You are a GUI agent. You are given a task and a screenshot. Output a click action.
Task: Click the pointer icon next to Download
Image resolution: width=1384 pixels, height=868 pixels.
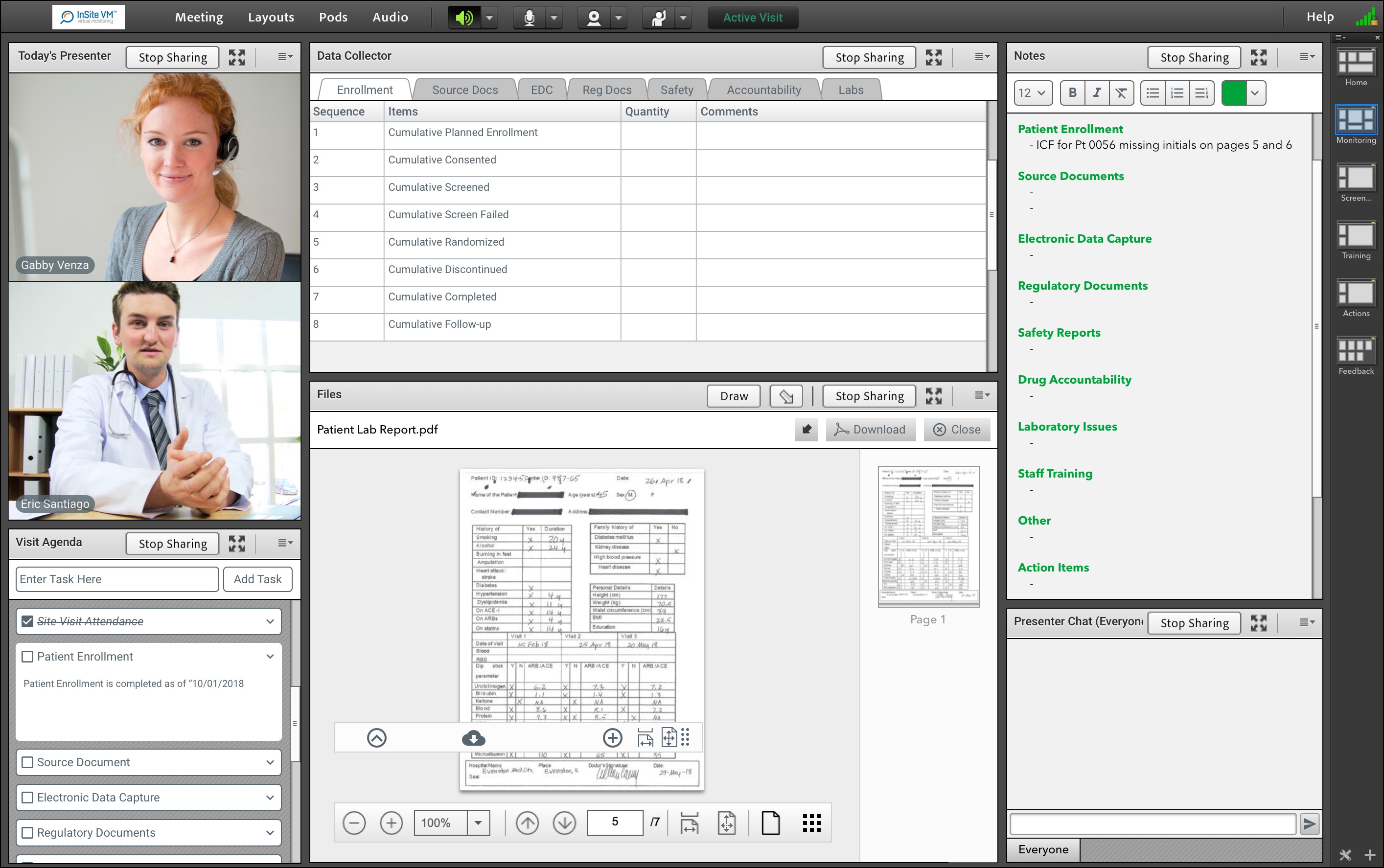pos(807,430)
